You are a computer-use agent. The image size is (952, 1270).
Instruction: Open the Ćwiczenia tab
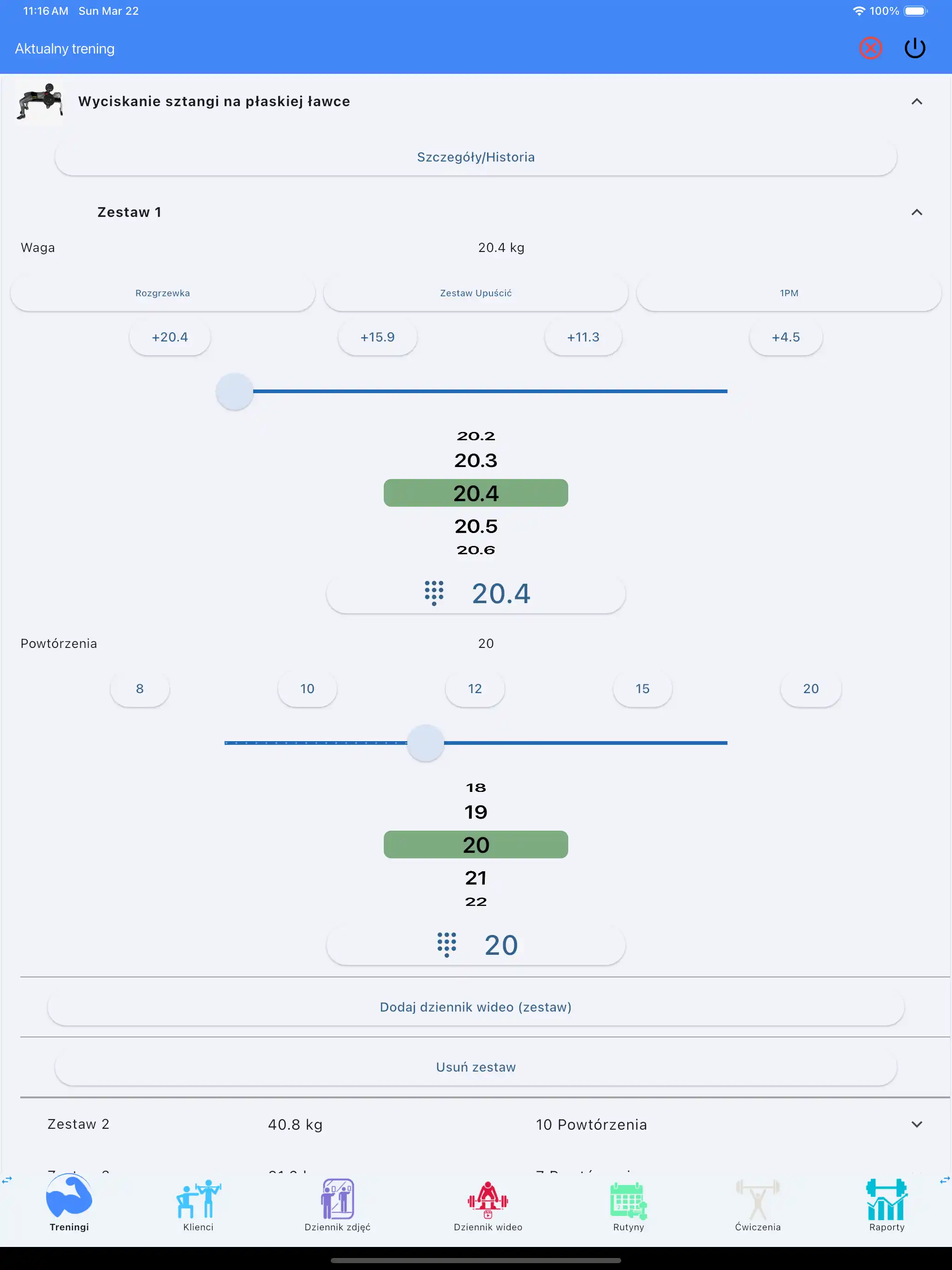click(x=757, y=1205)
